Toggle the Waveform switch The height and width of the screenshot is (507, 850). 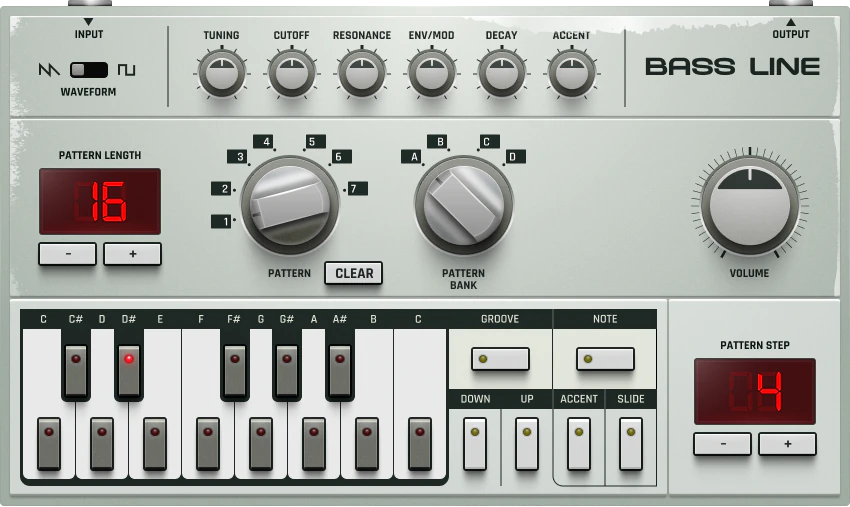click(x=89, y=69)
